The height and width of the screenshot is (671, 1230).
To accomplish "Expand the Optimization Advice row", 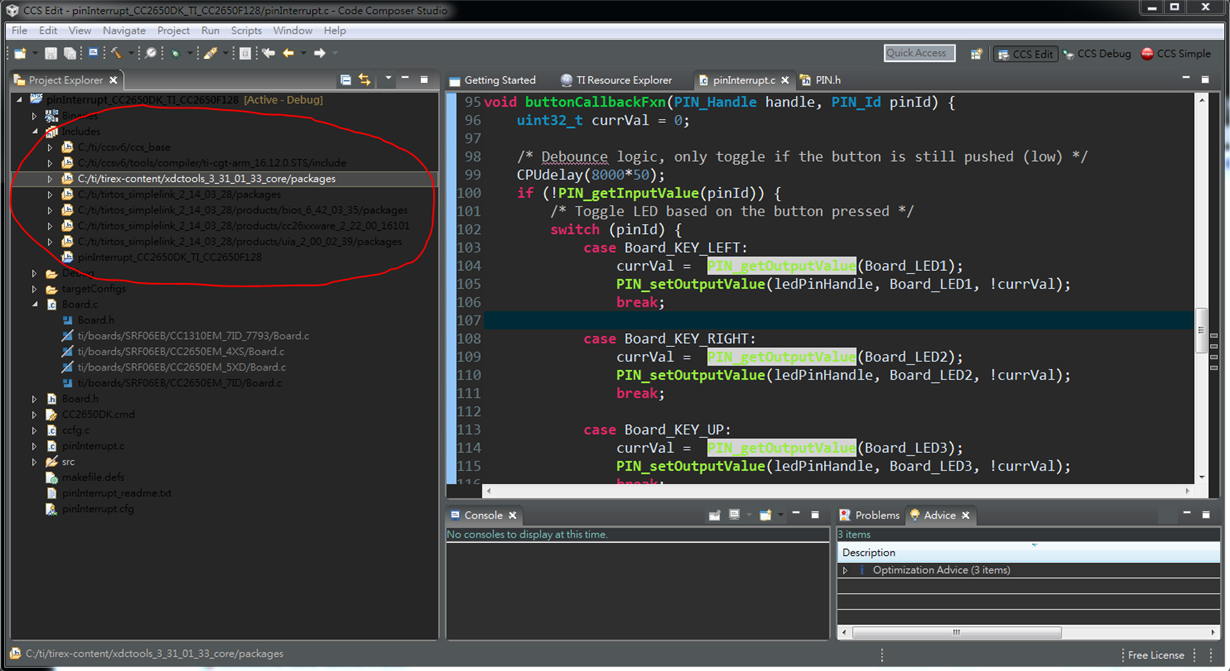I will click(x=845, y=570).
